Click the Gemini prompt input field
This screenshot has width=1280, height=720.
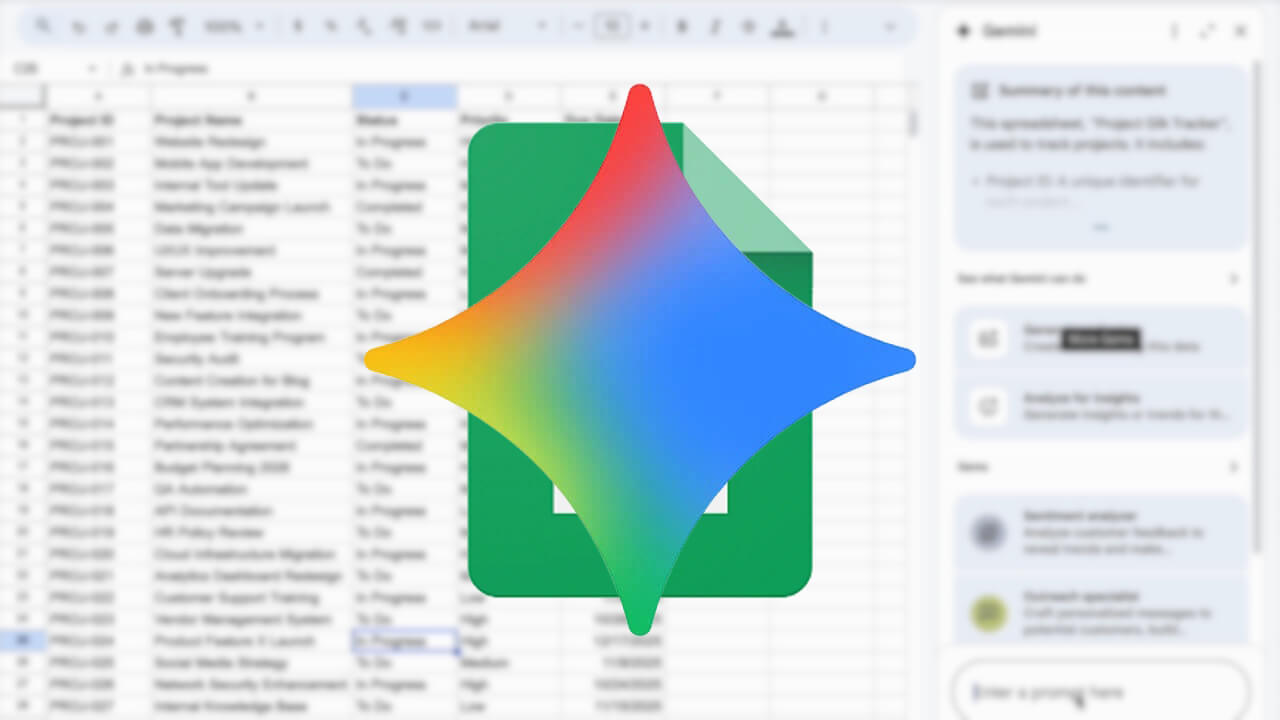pos(1090,691)
